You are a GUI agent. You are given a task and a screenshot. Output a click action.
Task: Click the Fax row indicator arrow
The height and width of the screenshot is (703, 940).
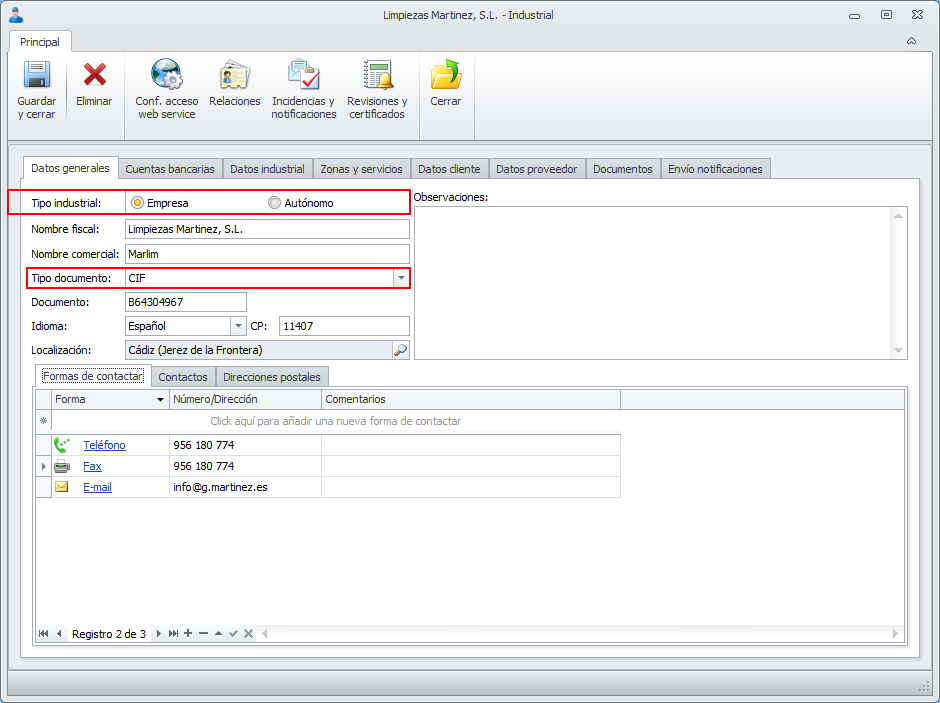pyautogui.click(x=43, y=466)
